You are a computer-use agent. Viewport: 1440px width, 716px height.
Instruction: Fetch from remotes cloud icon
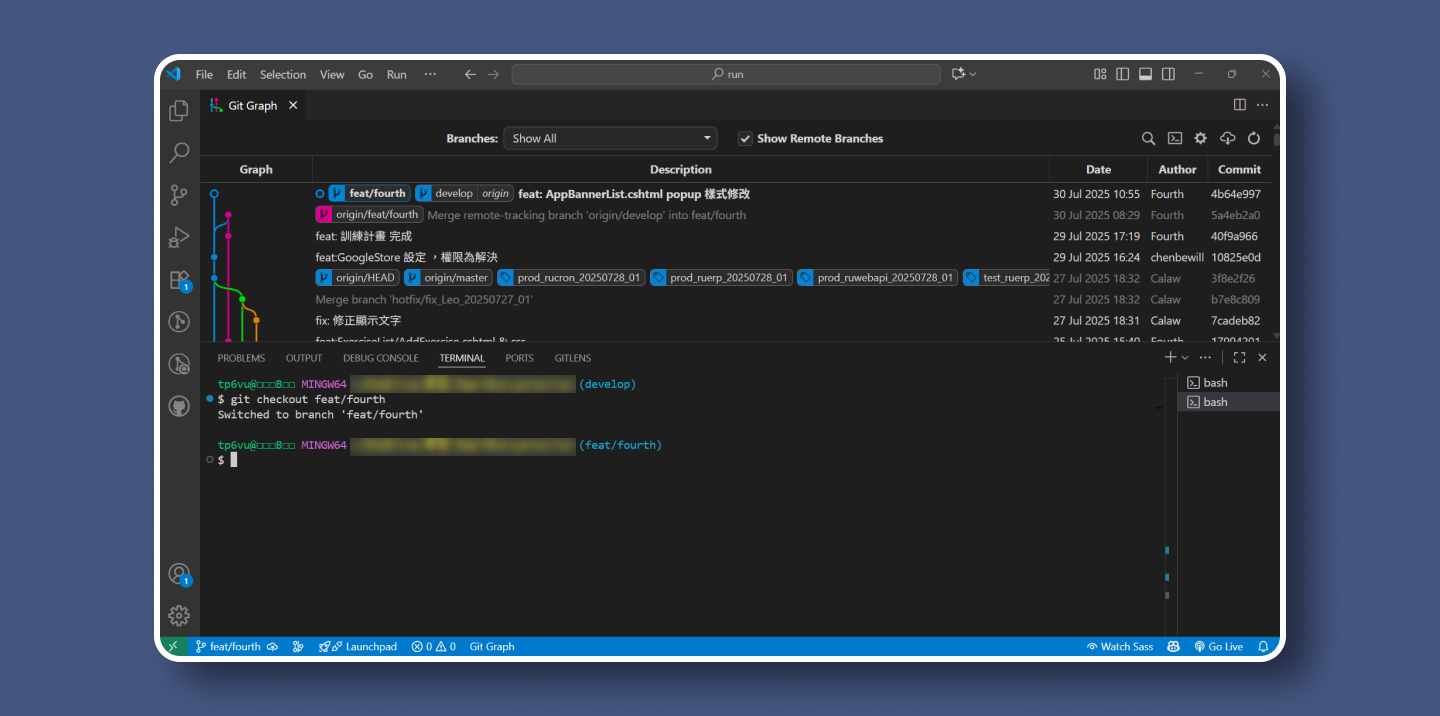(1228, 139)
